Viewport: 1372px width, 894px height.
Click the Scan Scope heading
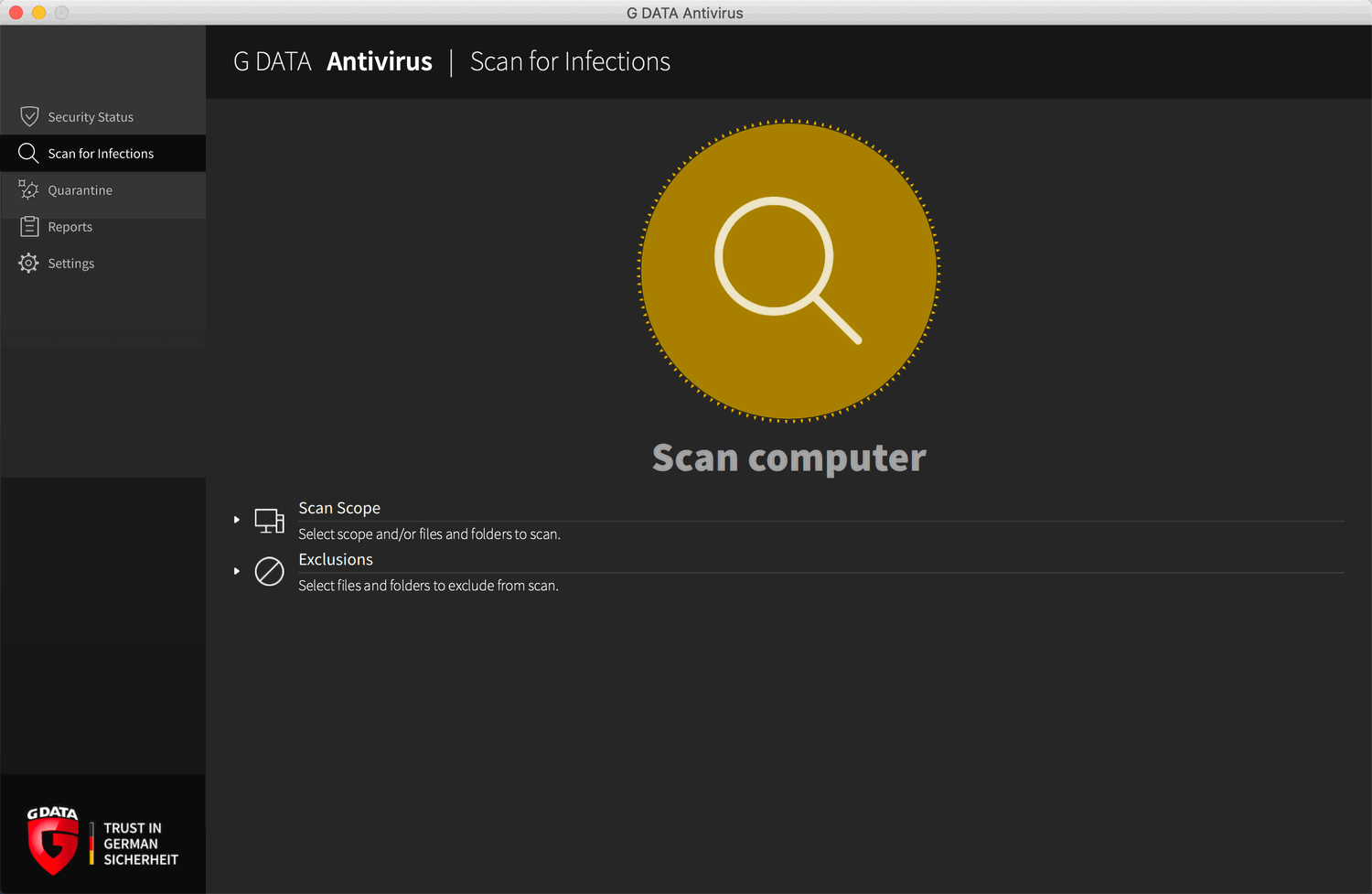click(x=339, y=508)
